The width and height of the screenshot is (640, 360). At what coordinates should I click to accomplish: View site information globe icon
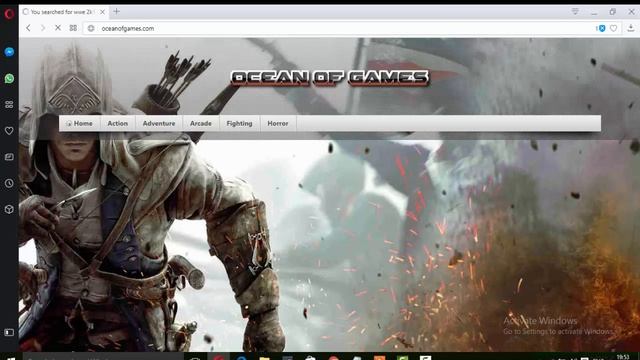click(91, 28)
